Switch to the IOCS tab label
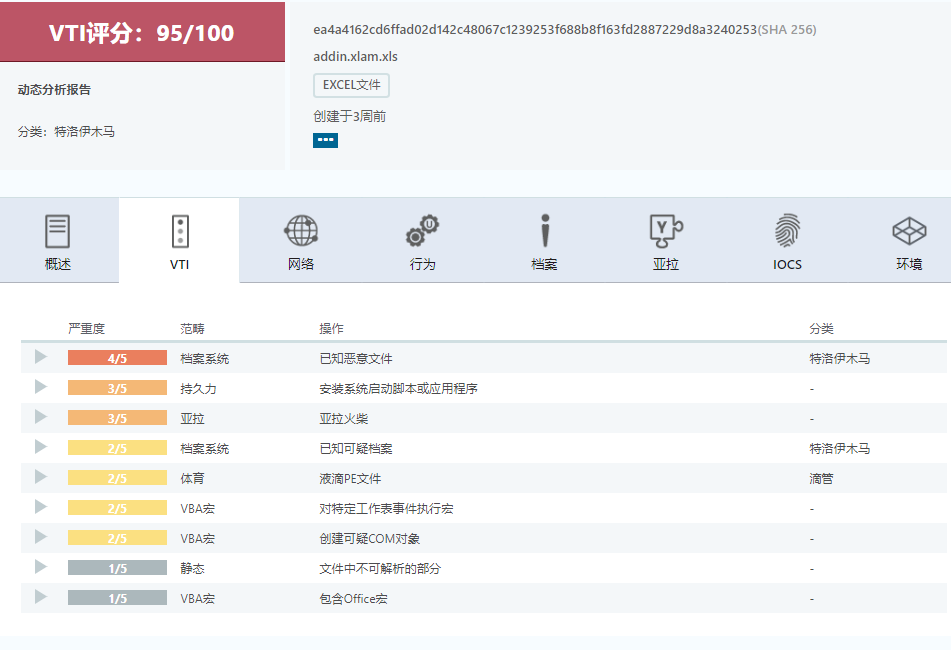951x650 pixels. point(787,264)
